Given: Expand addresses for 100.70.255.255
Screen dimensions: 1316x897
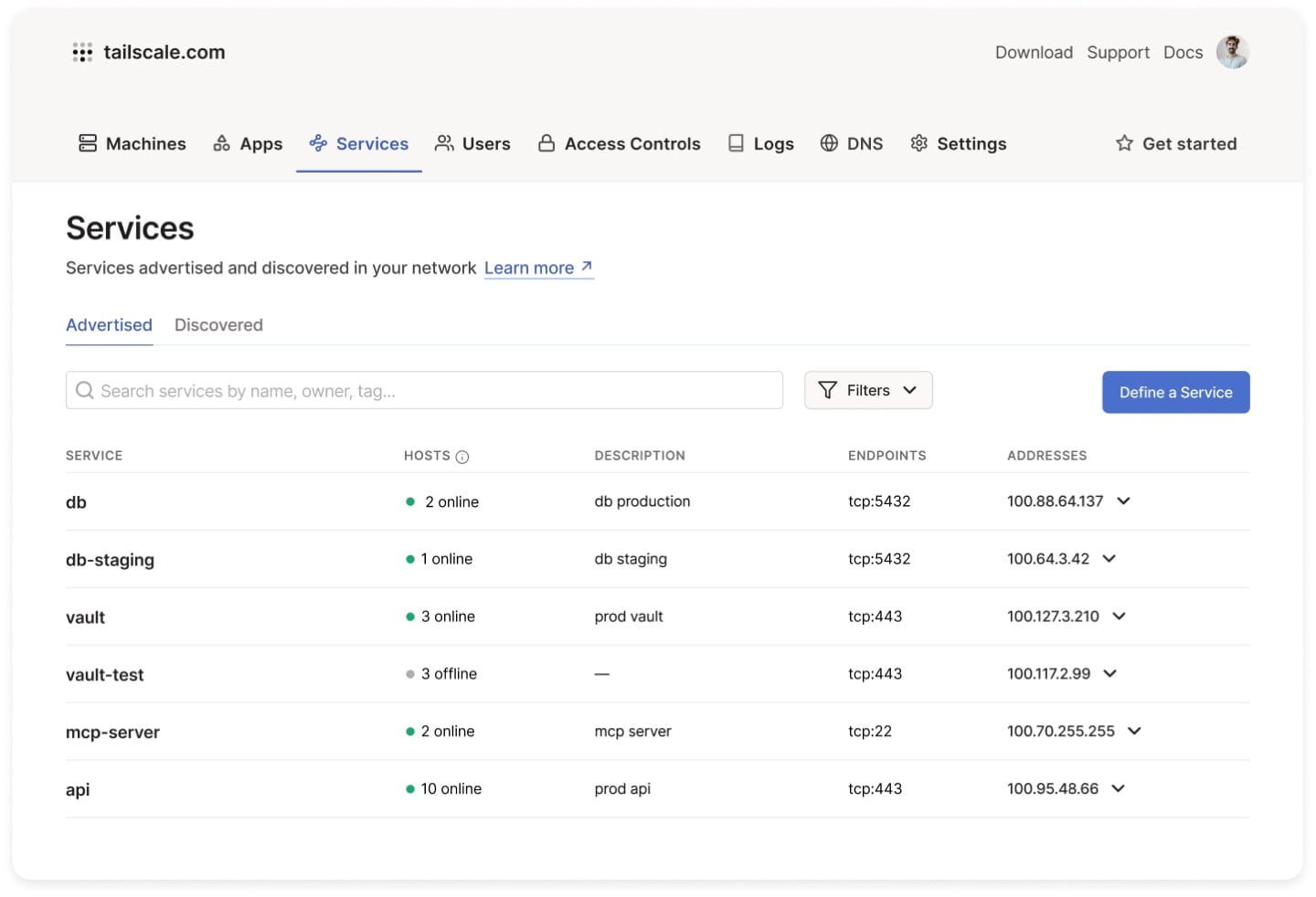Looking at the screenshot, I should click(1135, 731).
